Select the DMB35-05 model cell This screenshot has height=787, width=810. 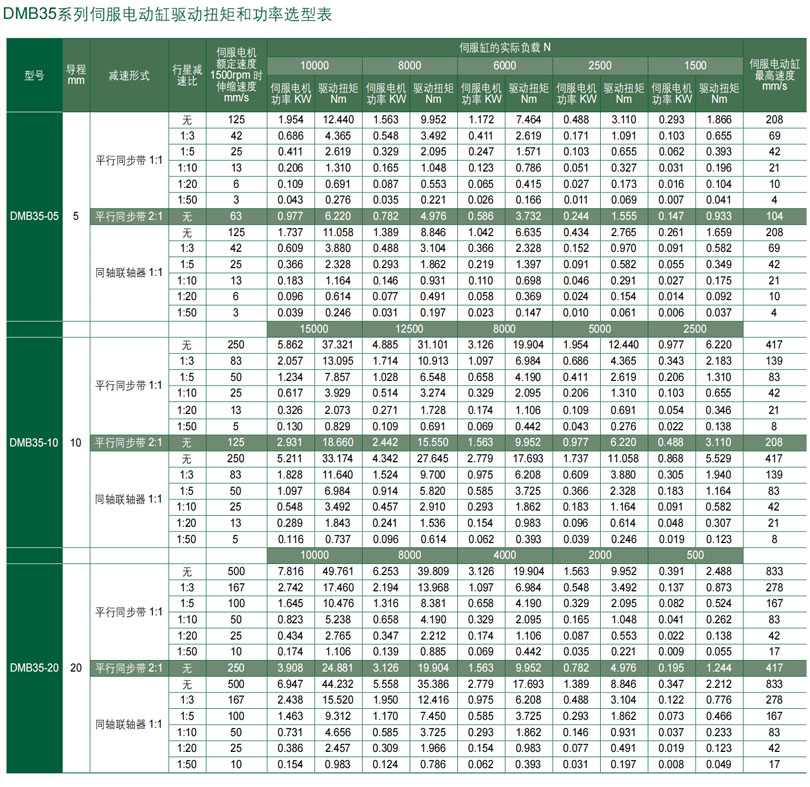click(33, 215)
